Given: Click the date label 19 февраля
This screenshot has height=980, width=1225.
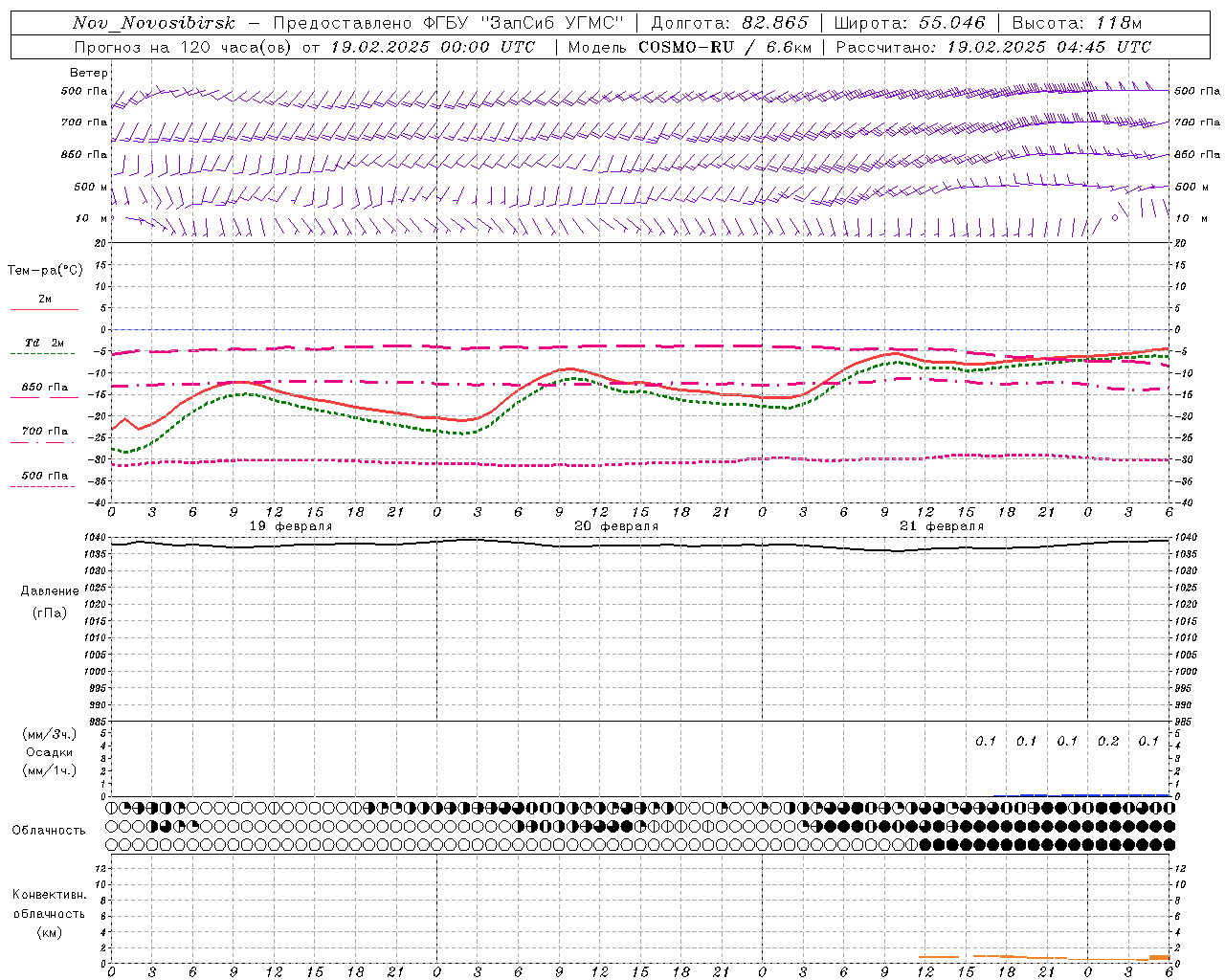Looking at the screenshot, I should click(291, 526).
